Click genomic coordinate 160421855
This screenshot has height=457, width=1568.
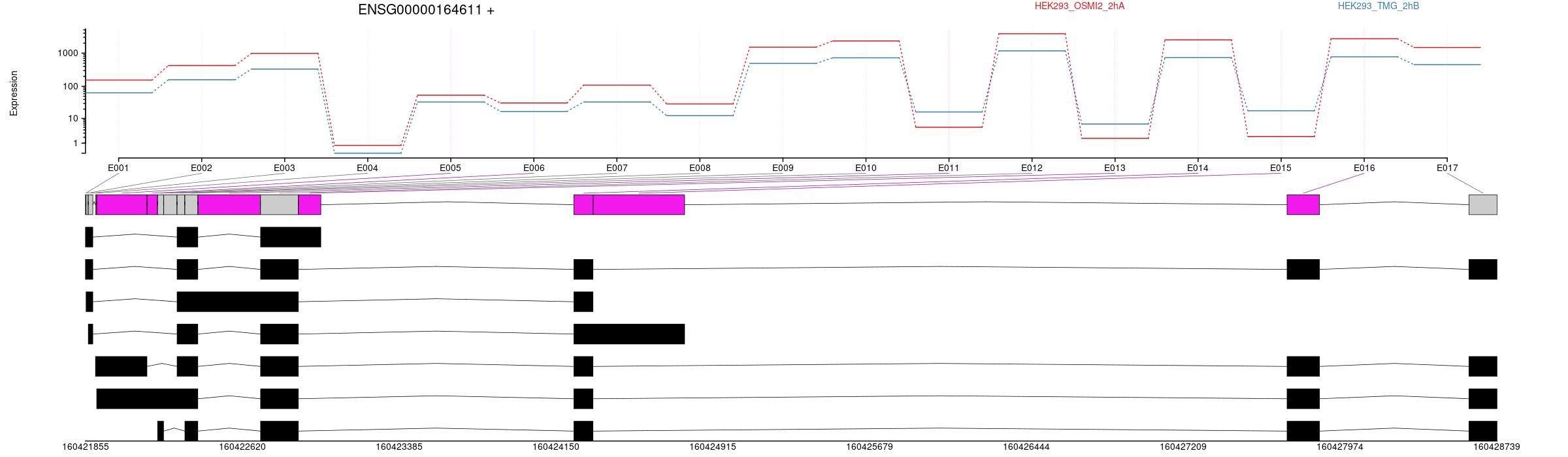click(x=86, y=447)
